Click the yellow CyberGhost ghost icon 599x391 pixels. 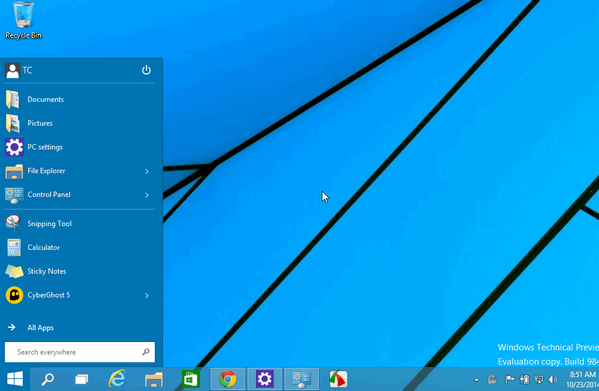[15, 295]
